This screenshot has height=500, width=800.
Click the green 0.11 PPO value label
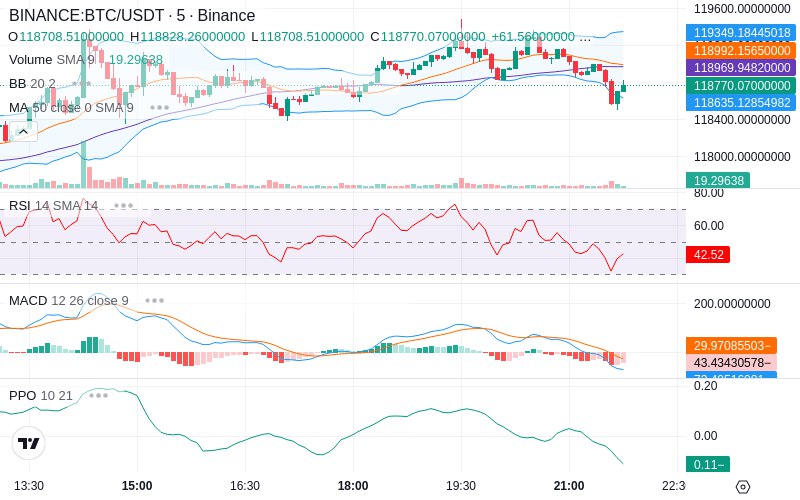coord(708,464)
